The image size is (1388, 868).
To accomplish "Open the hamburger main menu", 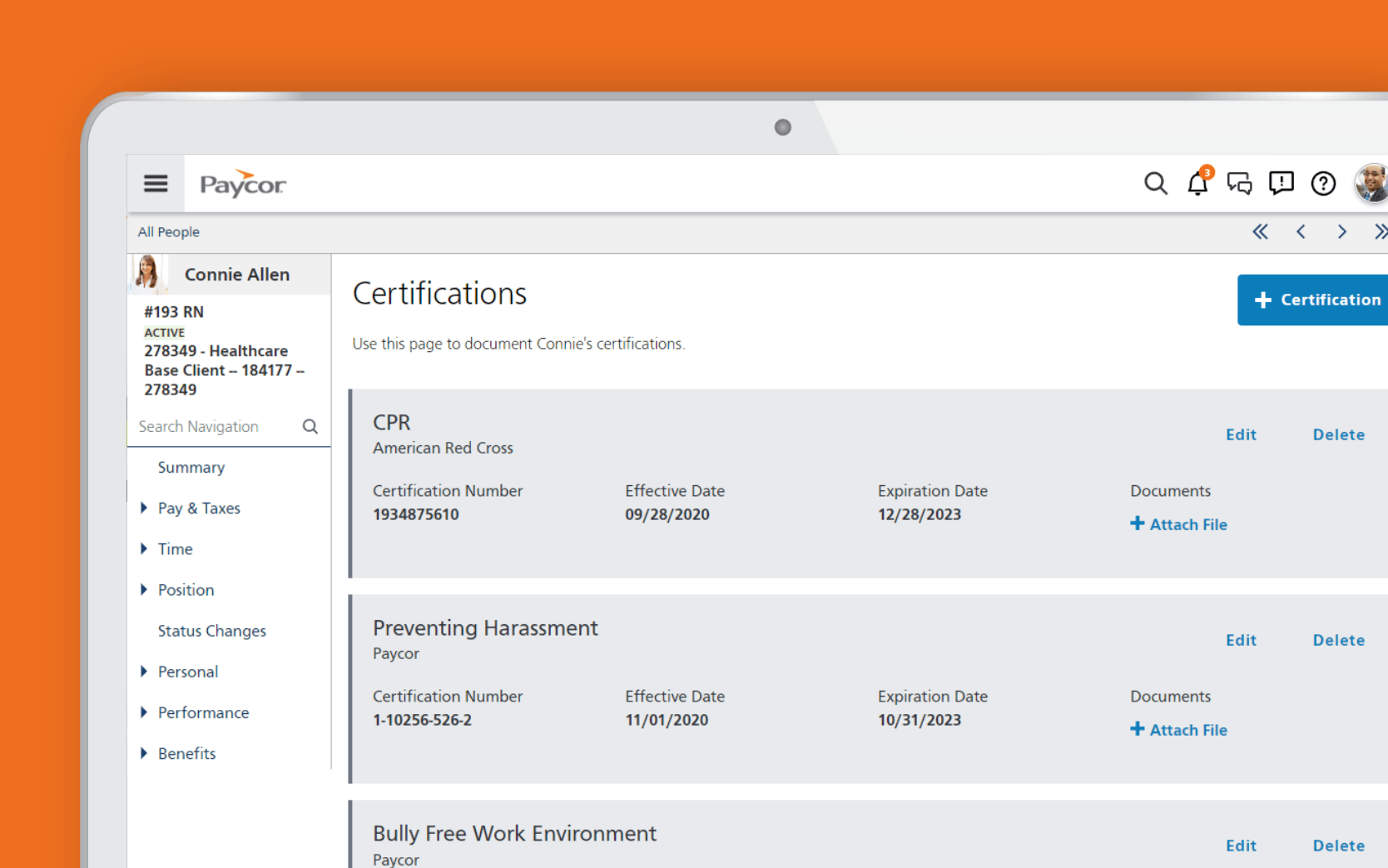I will click(x=156, y=183).
